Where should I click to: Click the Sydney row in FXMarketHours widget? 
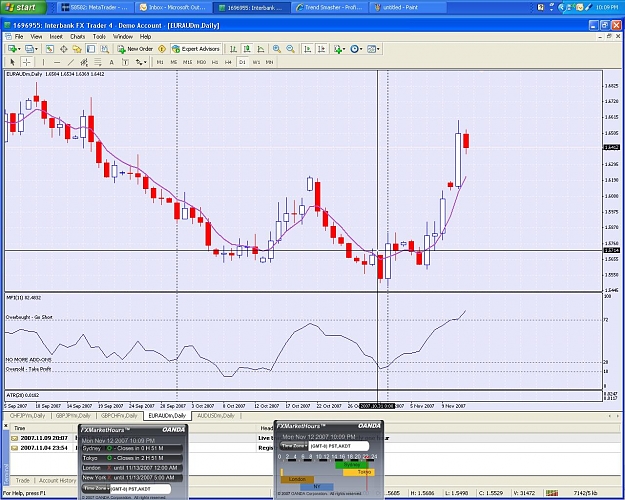click(132, 448)
